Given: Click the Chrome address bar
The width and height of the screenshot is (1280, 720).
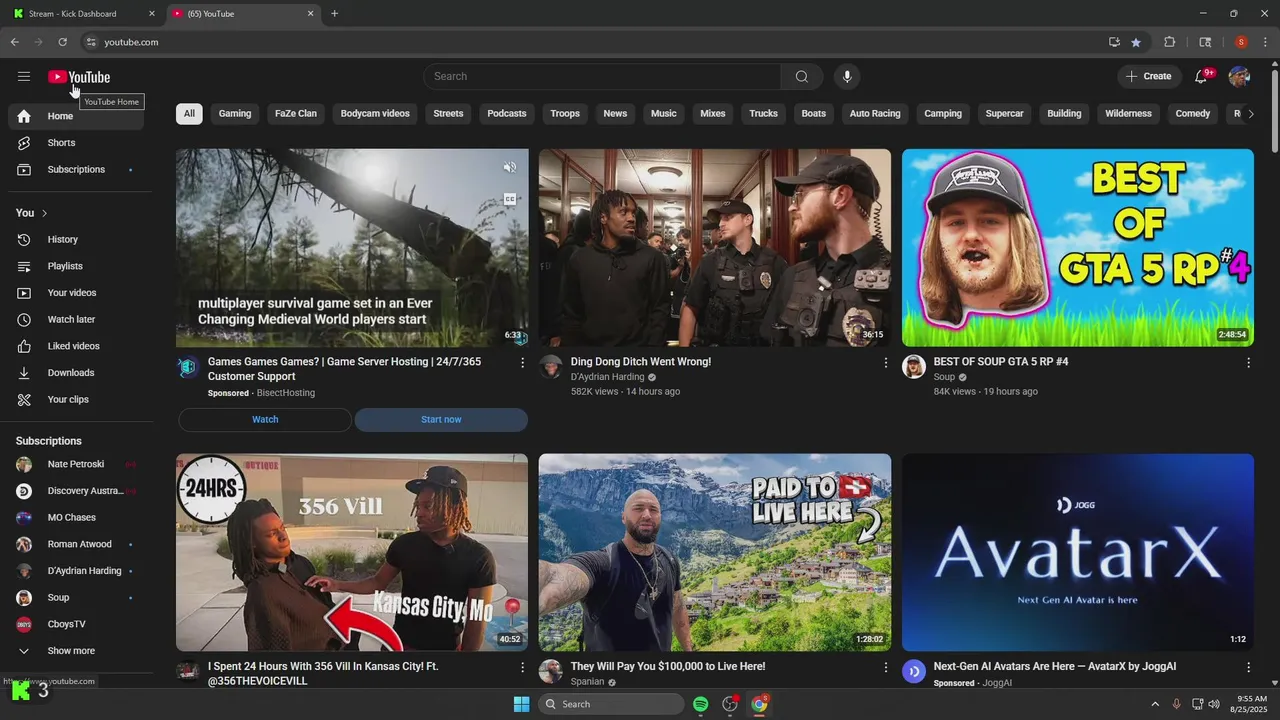Looking at the screenshot, I should [x=590, y=42].
